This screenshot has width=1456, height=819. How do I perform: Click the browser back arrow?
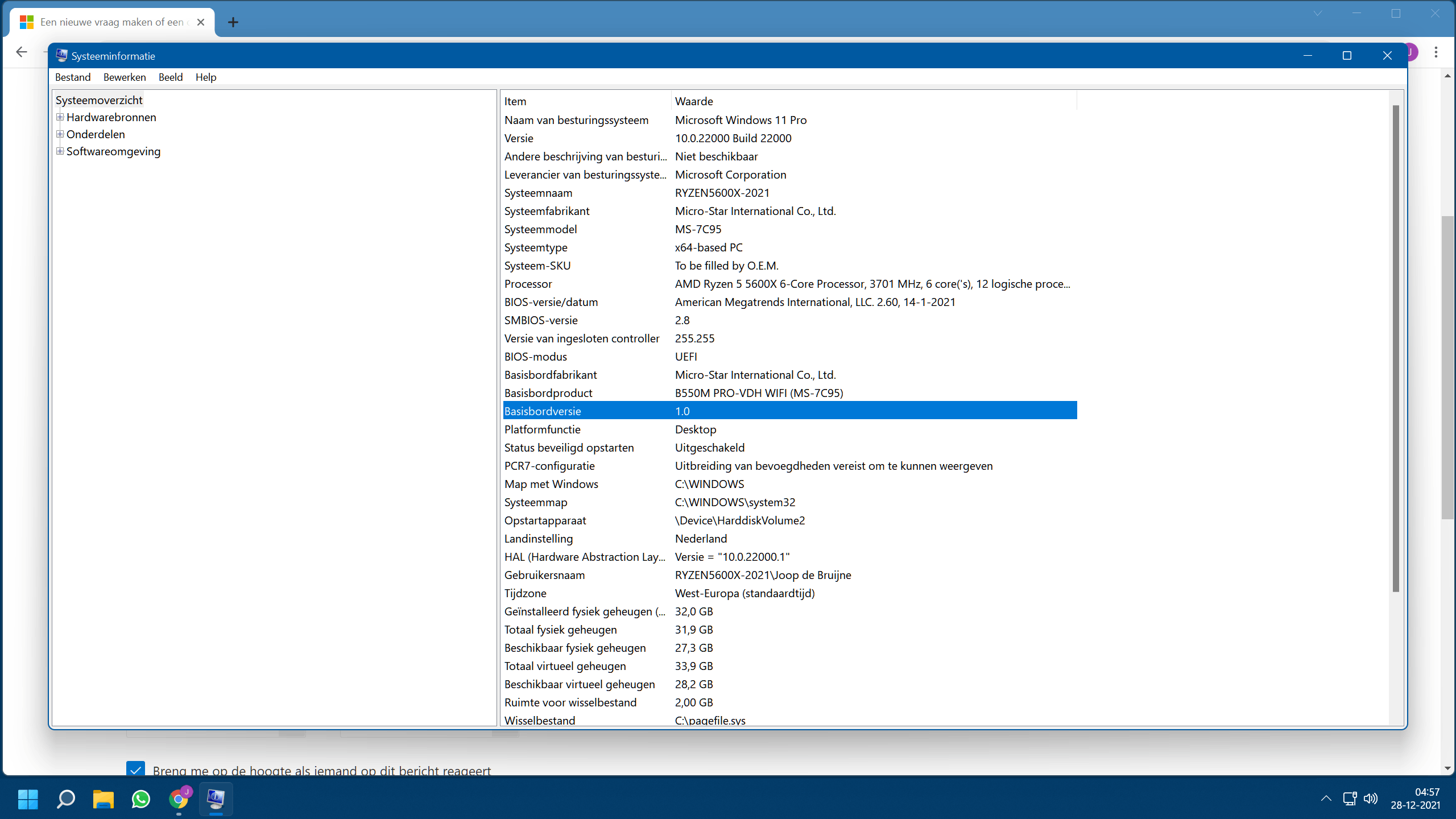(22, 52)
